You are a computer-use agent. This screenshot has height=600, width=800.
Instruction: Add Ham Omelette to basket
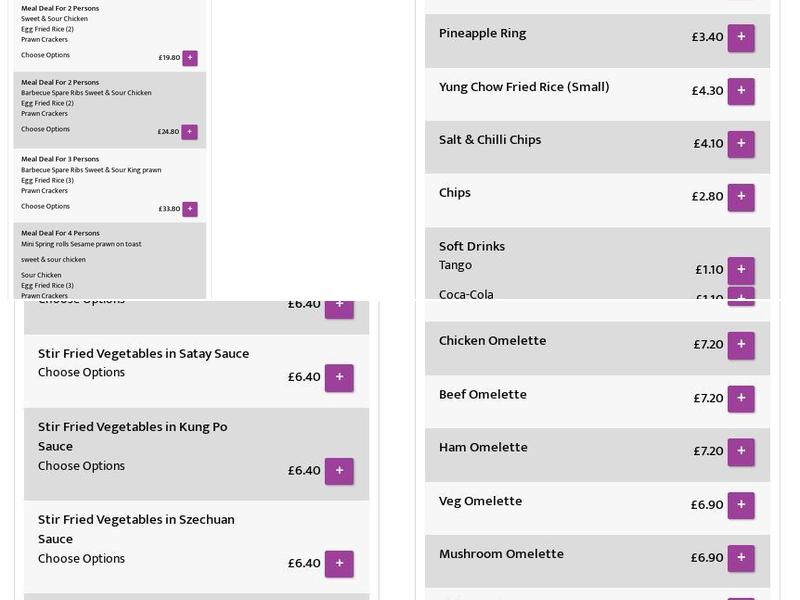point(740,451)
